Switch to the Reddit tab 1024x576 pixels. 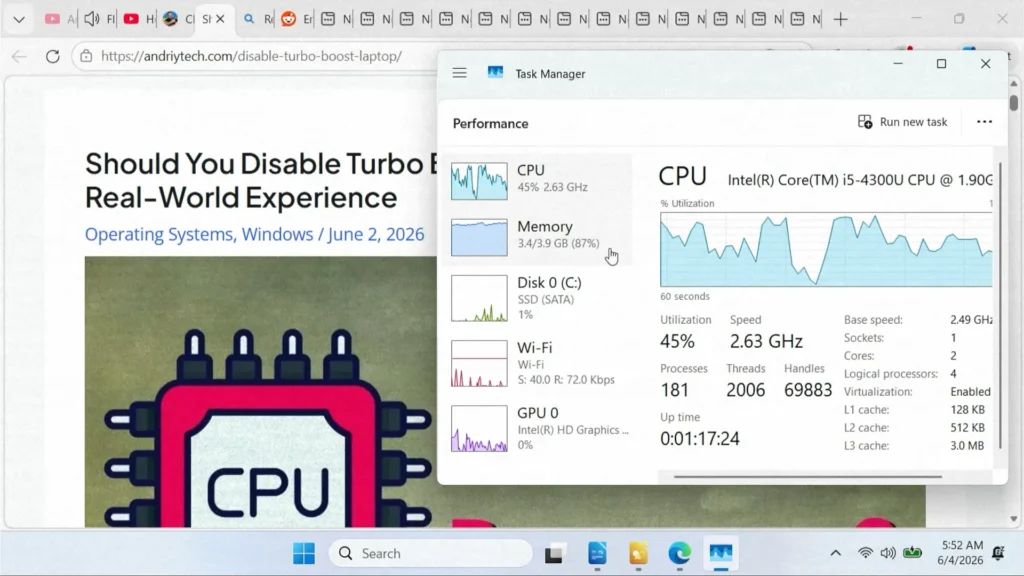point(288,19)
